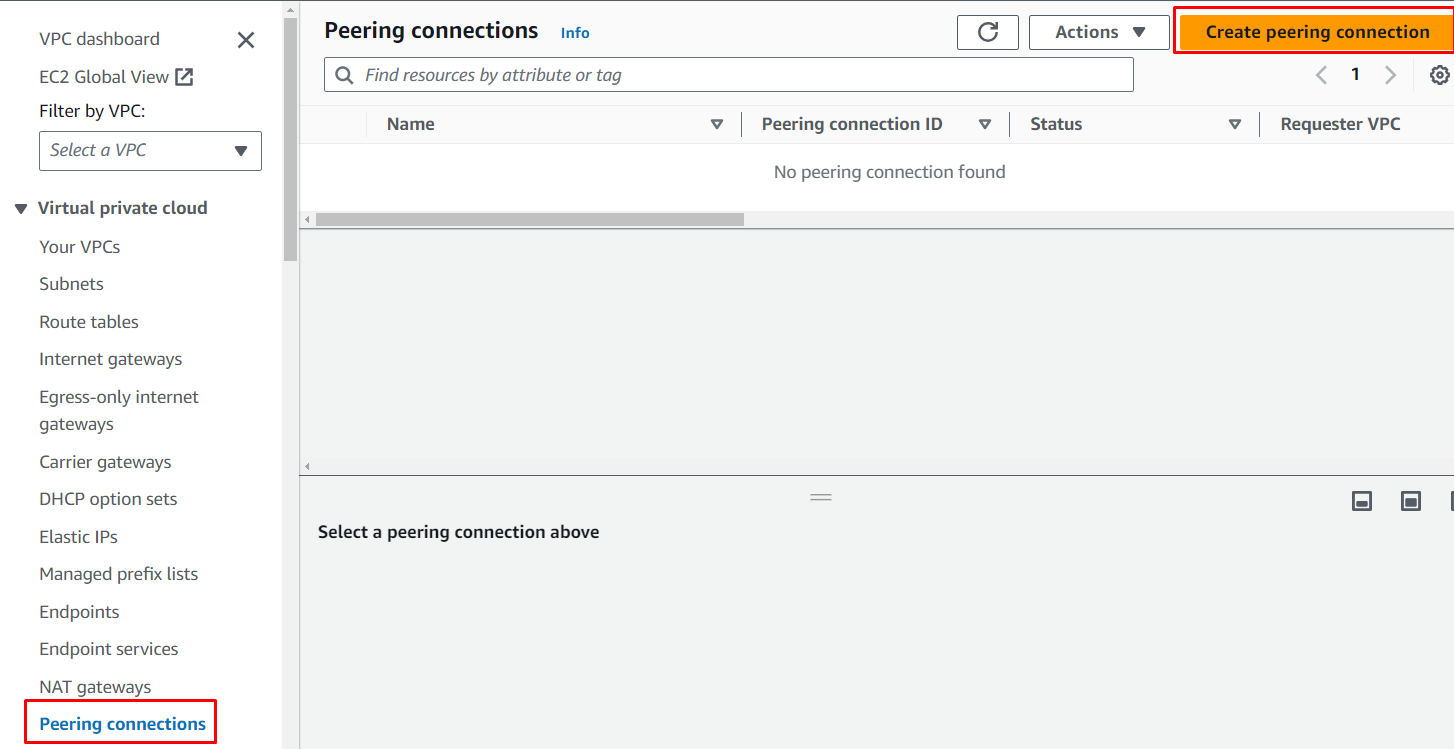Click the refresh peering connections icon

[987, 32]
